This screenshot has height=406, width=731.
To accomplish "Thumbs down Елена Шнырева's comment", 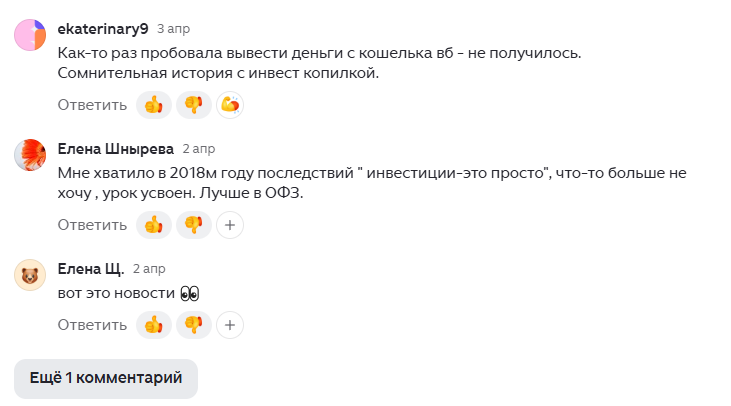I will [x=192, y=225].
